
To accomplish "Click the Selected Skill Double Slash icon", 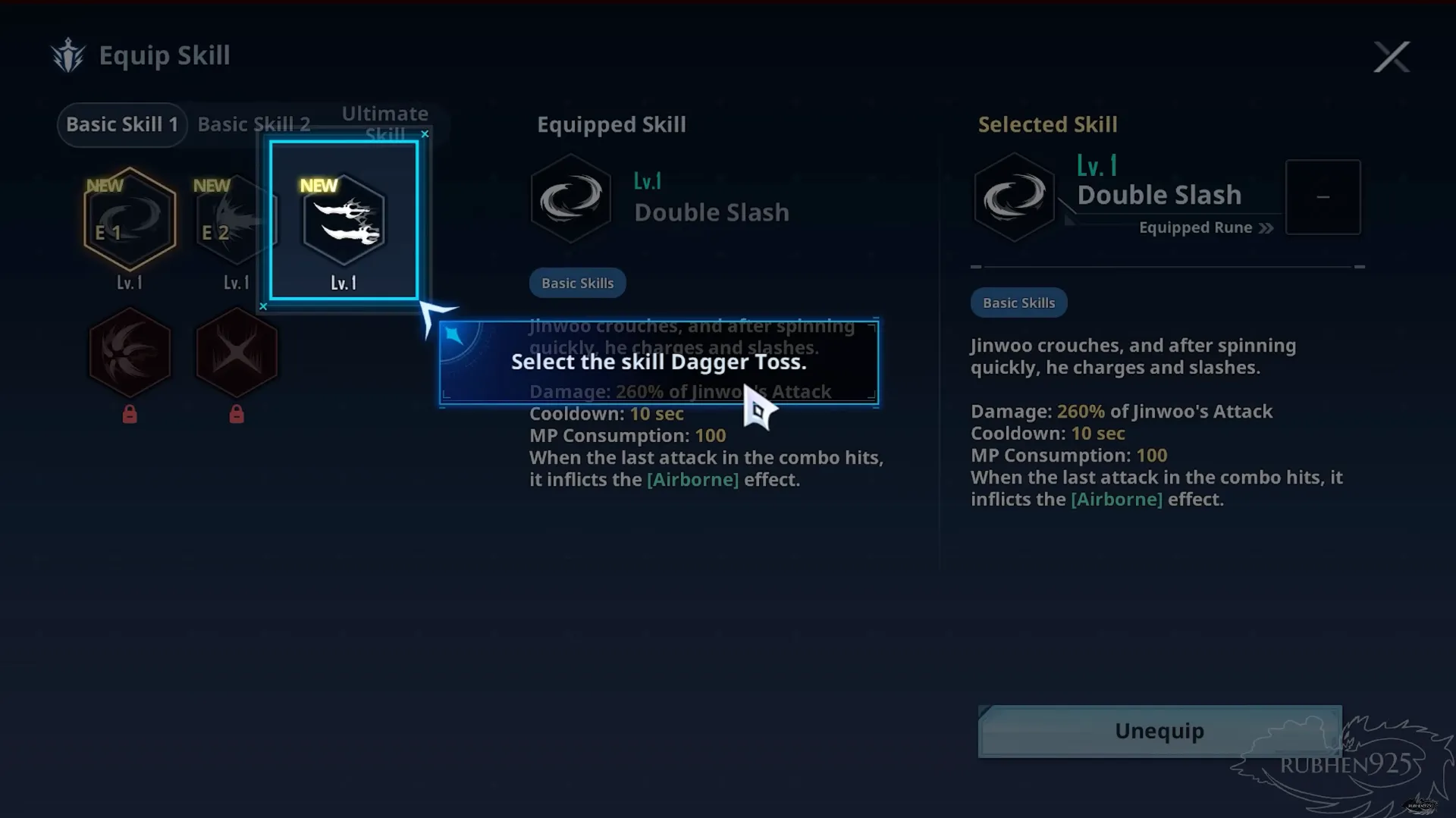I will pyautogui.click(x=1014, y=197).
